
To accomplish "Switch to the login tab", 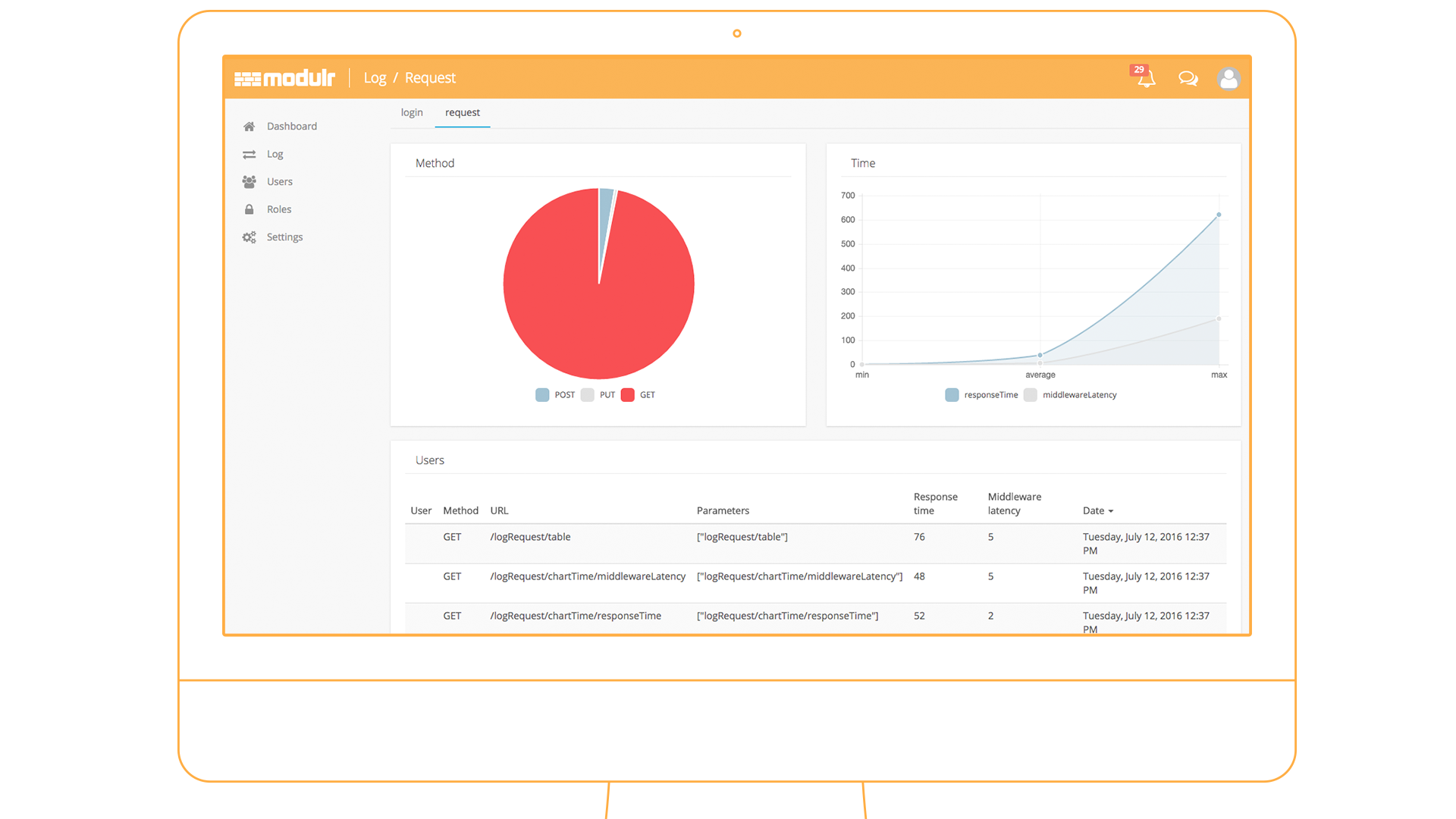I will pos(412,113).
